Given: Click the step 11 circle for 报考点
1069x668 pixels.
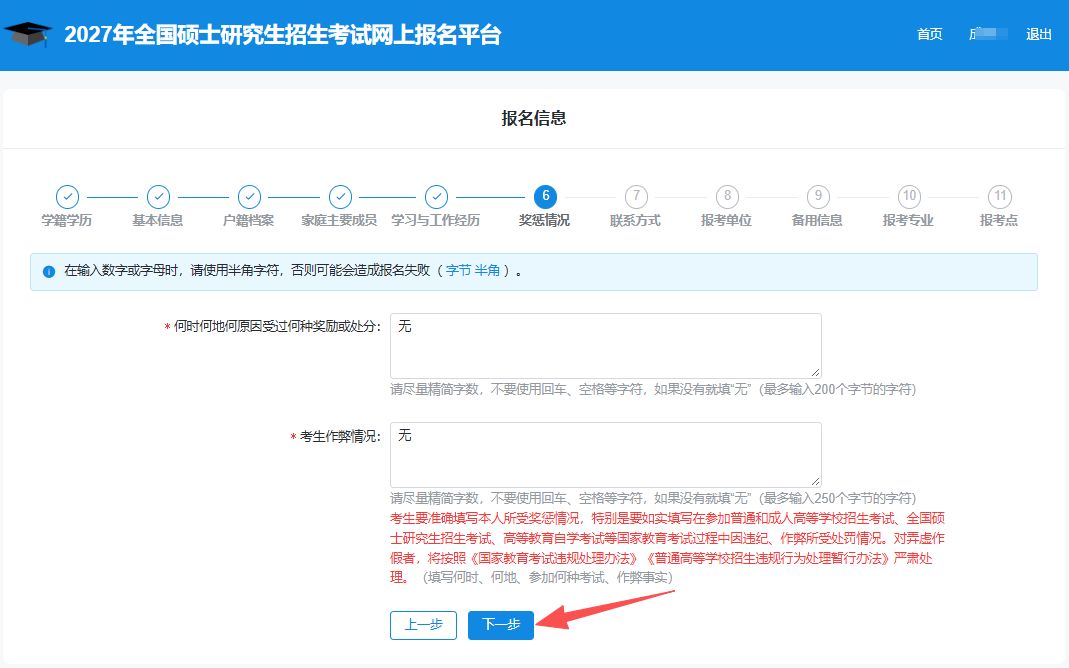Looking at the screenshot, I should [1000, 197].
